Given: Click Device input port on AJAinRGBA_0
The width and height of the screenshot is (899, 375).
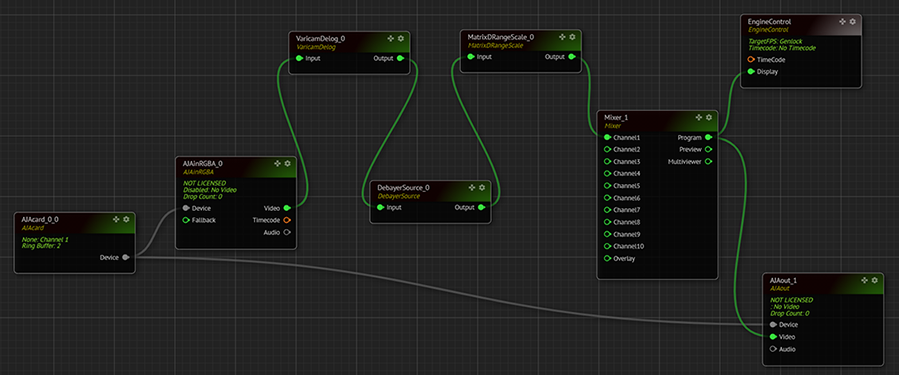Looking at the screenshot, I should pos(186,208).
